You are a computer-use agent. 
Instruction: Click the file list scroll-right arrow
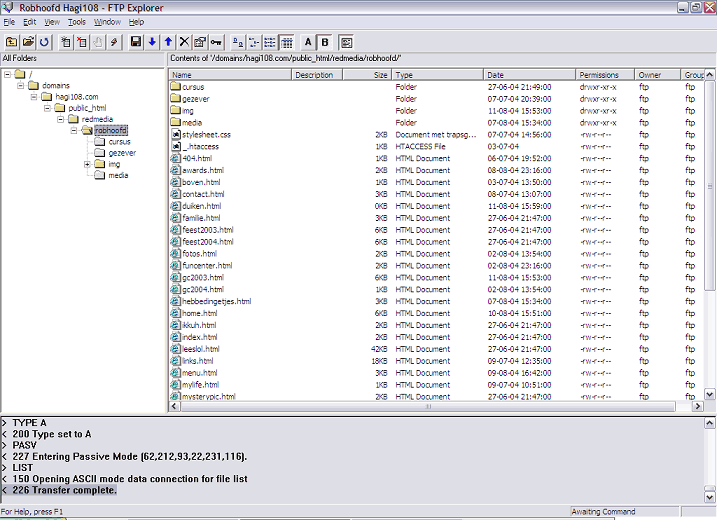click(x=697, y=406)
